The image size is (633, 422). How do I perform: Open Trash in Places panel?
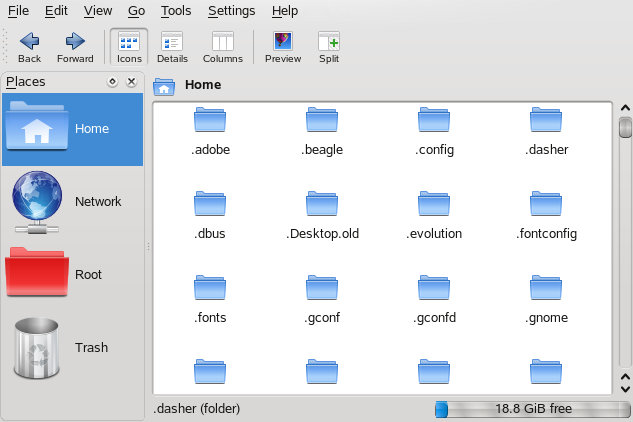click(x=72, y=348)
